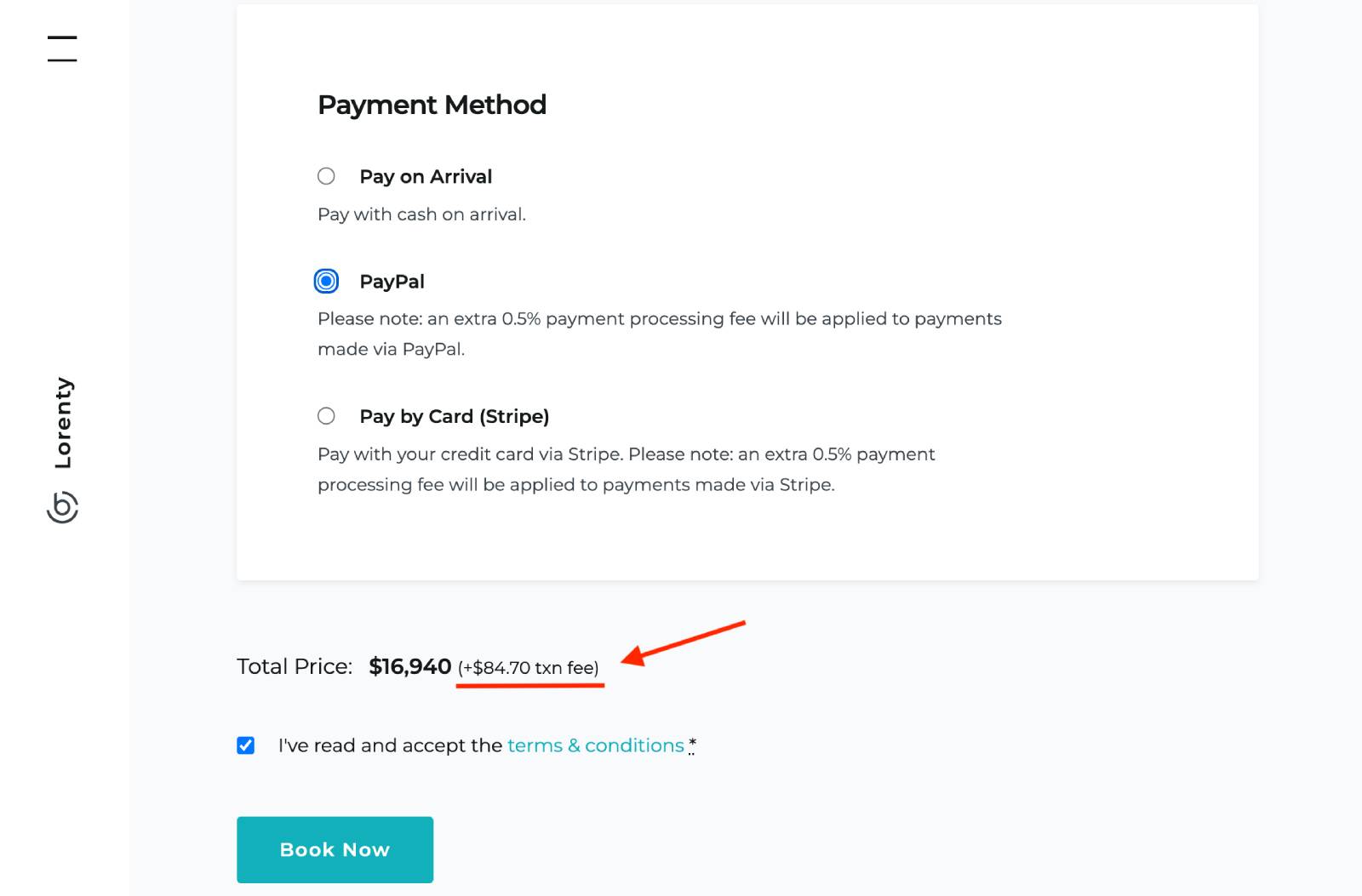
Task: Open the hamburger menu
Action: [62, 49]
